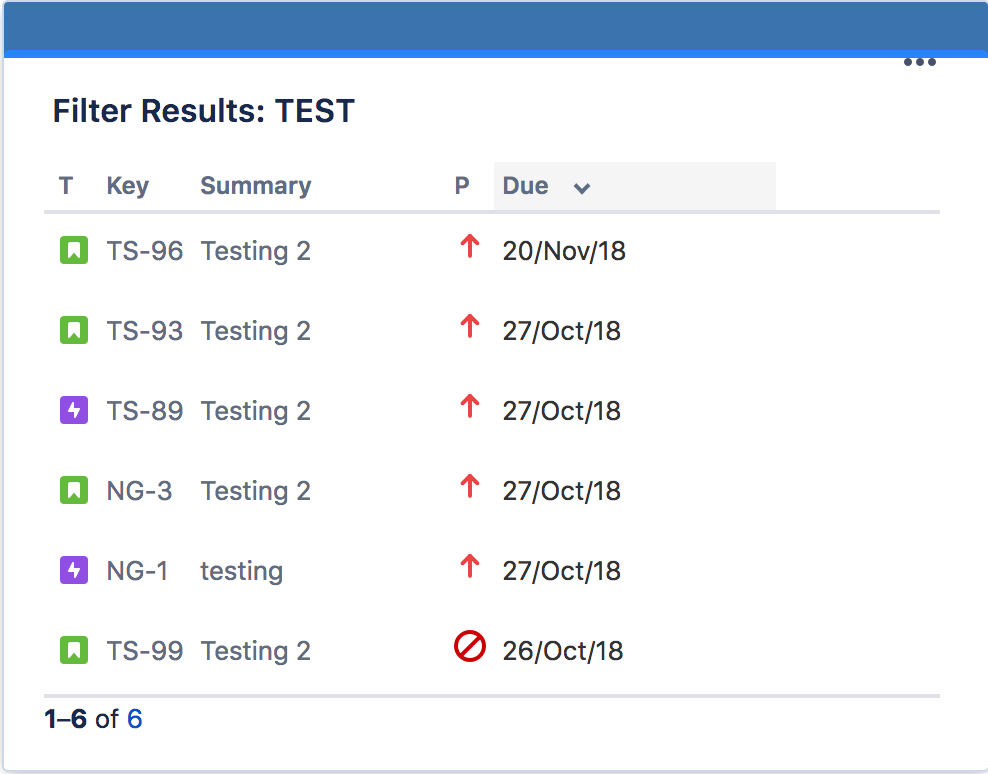
Task: Select the Story type icon for TS-96
Action: click(74, 251)
